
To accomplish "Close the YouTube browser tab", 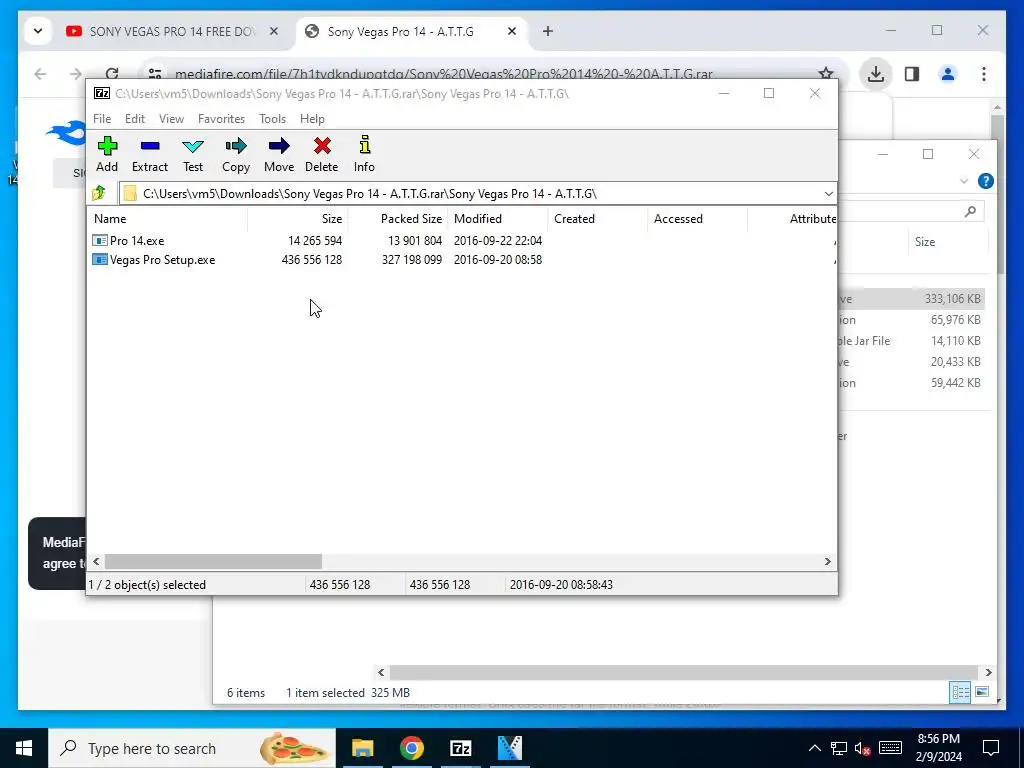I will tap(274, 31).
